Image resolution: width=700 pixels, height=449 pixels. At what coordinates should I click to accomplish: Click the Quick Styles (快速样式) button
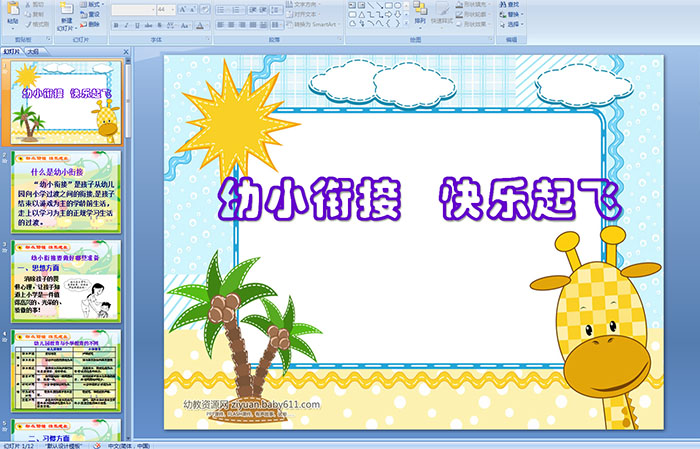click(x=442, y=13)
